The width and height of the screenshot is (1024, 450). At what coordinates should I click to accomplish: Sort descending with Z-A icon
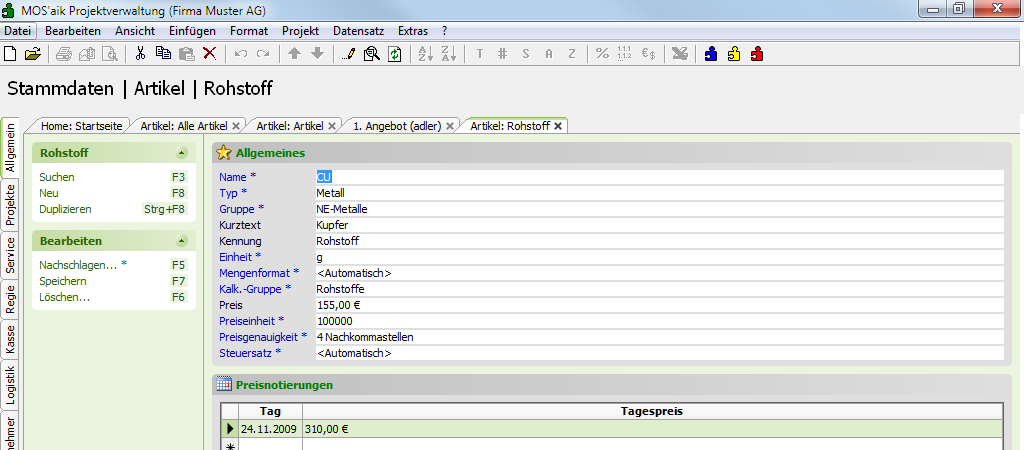pos(449,54)
